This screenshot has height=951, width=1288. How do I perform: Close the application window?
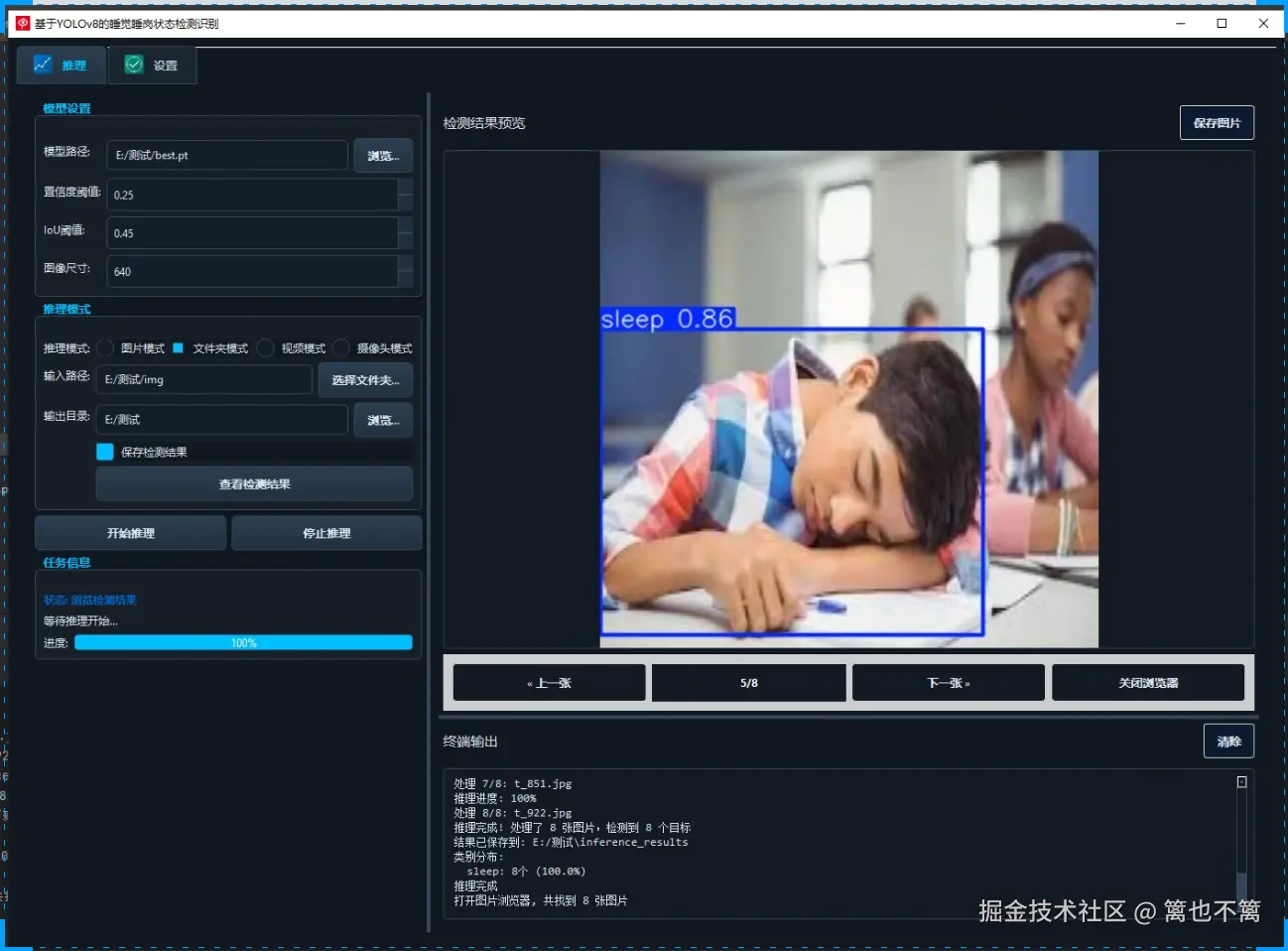pos(1263,23)
